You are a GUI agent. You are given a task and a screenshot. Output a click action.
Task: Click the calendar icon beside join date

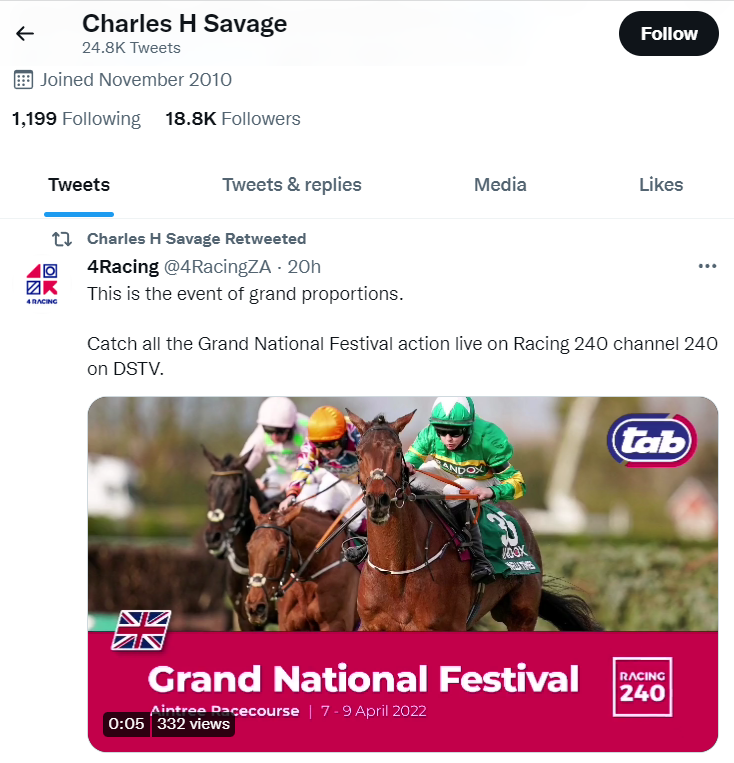tap(23, 79)
